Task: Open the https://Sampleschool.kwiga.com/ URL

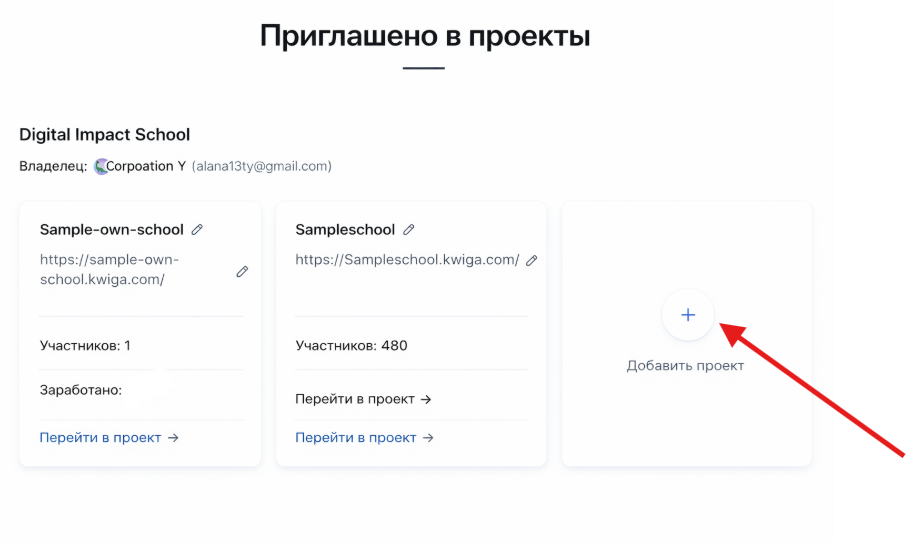Action: point(407,260)
